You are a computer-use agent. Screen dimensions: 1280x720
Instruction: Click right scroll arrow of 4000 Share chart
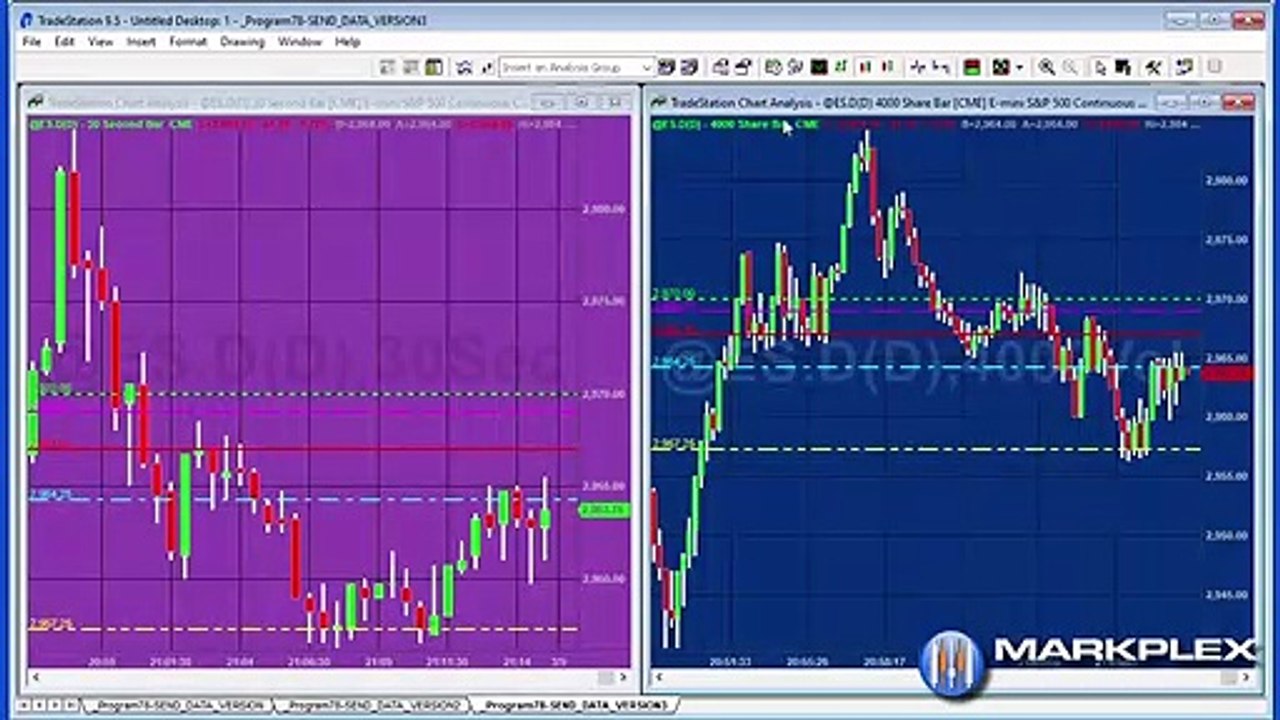point(1246,678)
